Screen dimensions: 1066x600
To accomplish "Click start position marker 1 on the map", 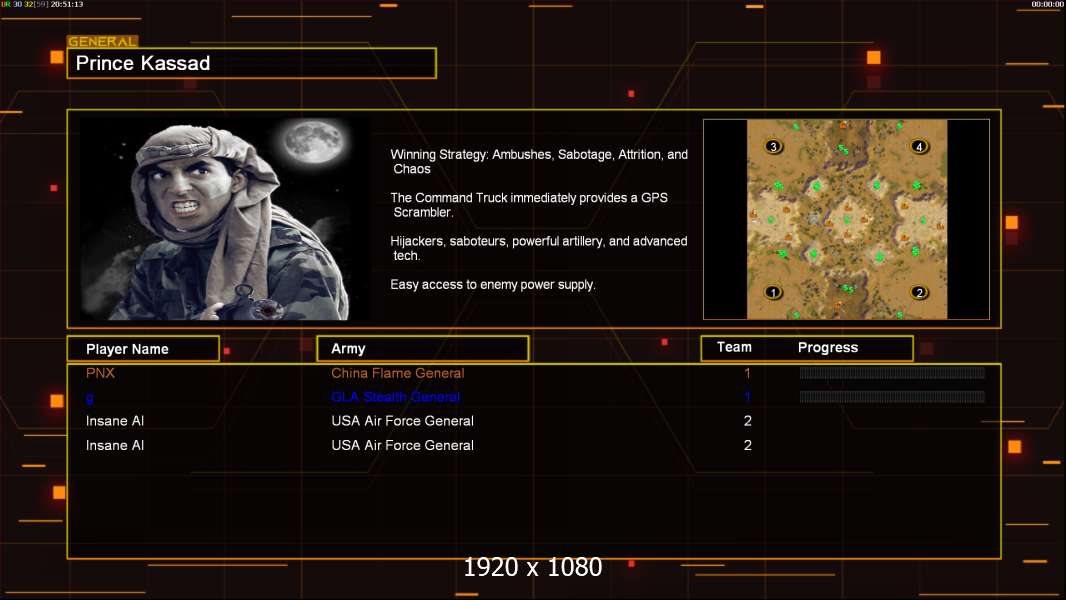I will pos(773,292).
